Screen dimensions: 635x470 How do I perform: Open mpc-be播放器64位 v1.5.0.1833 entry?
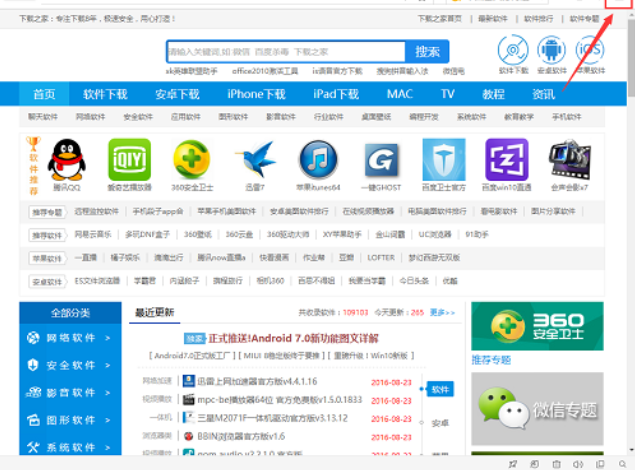(x=279, y=400)
